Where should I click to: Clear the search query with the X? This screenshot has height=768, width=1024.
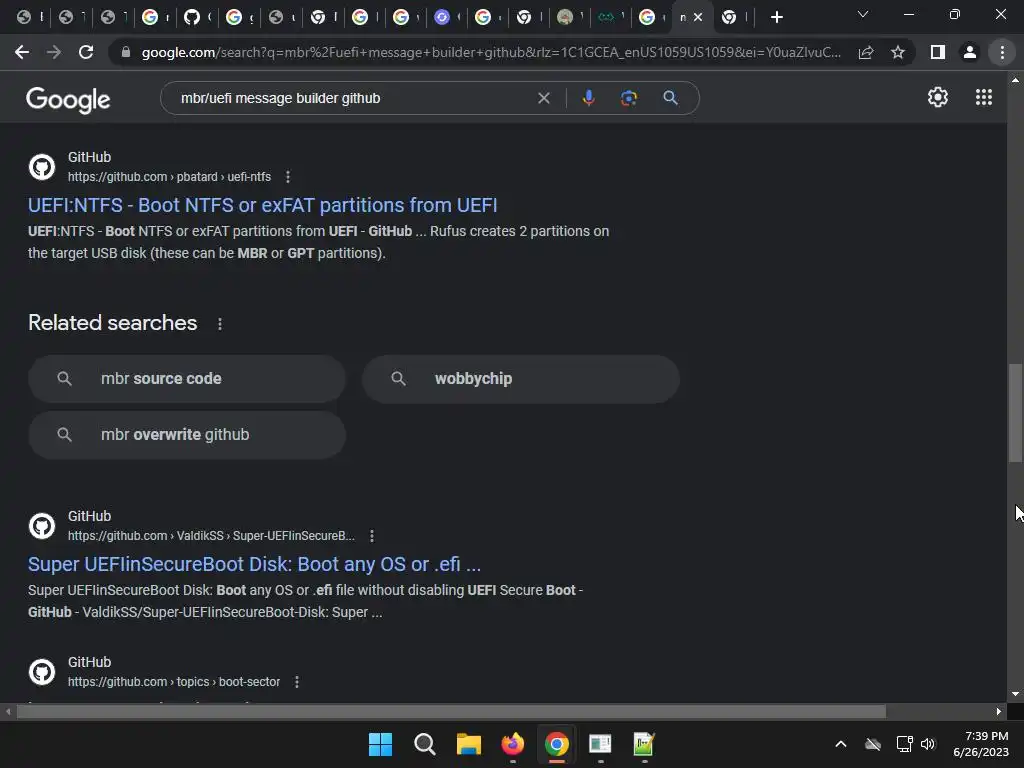[543, 98]
